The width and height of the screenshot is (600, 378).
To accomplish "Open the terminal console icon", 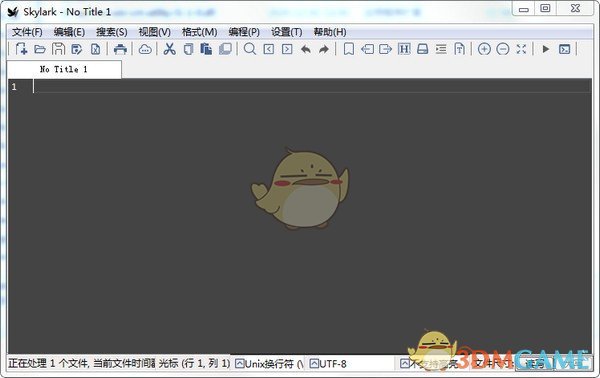I will [564, 49].
